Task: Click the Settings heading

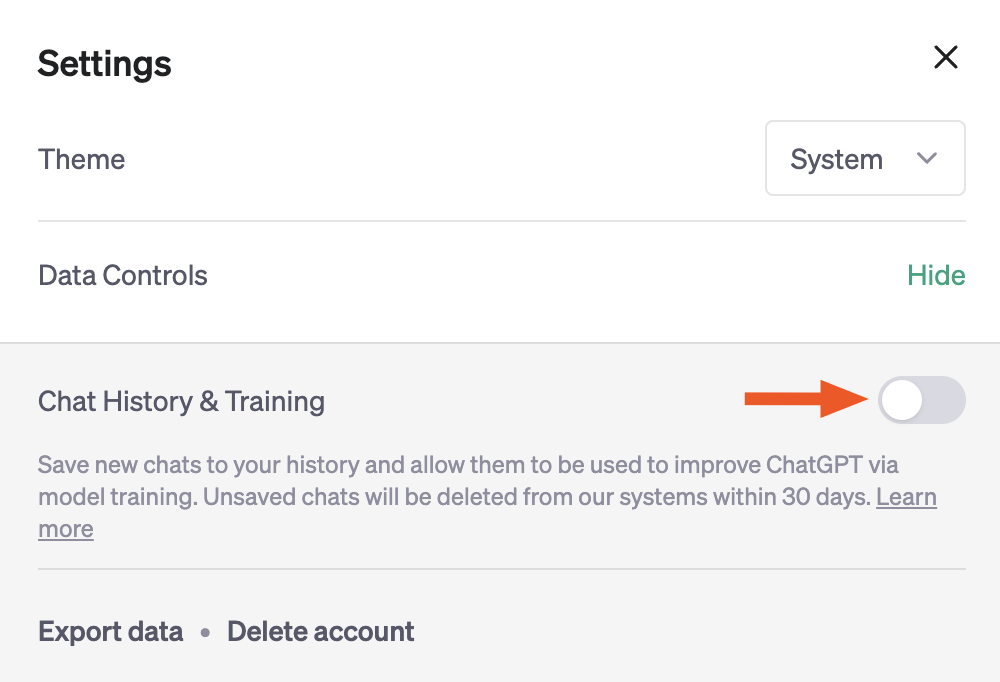Action: [104, 63]
